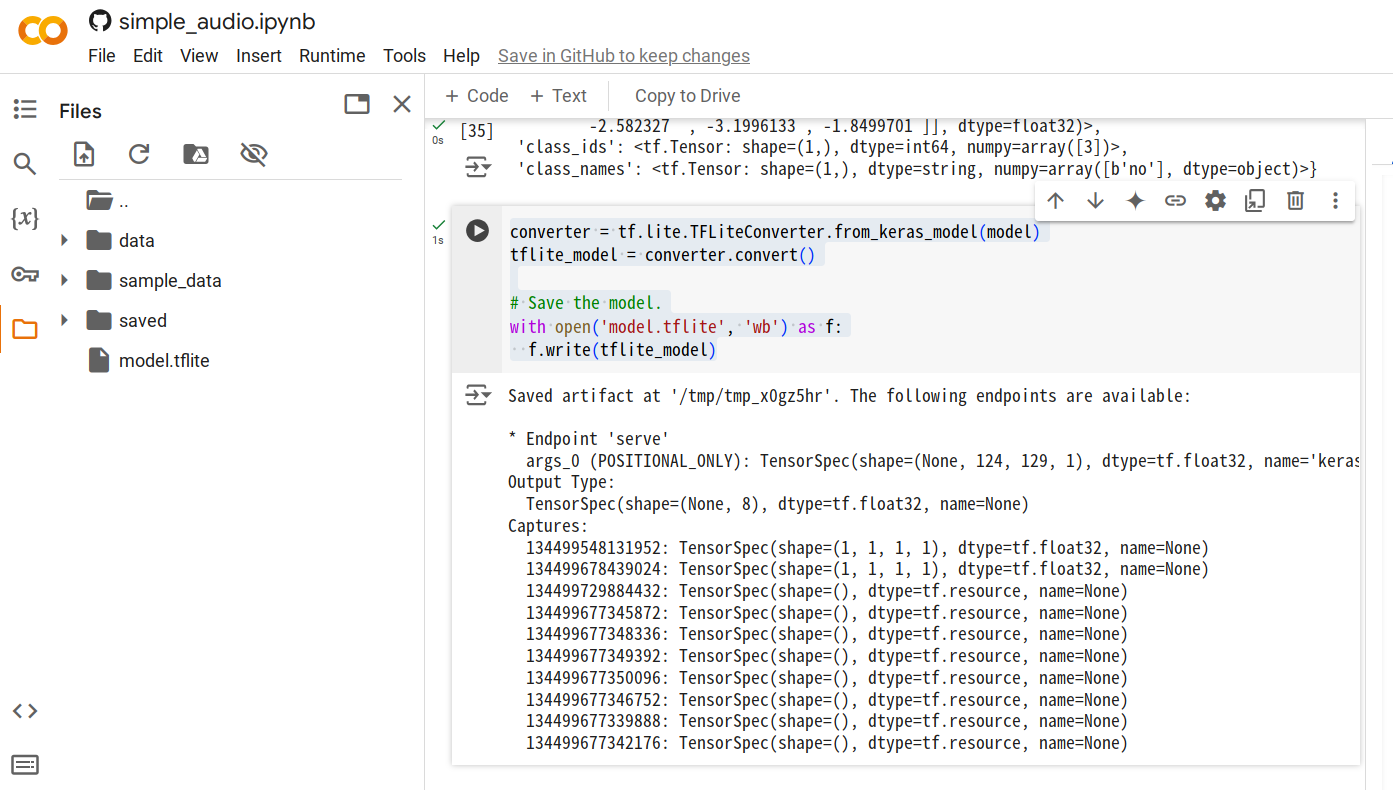Open the Tools menu

(x=405, y=56)
